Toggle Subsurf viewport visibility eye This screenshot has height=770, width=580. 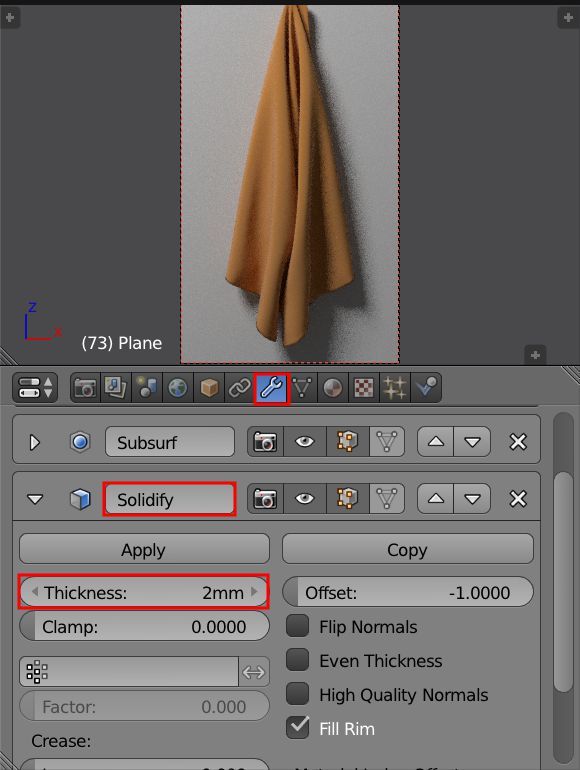(x=304, y=442)
